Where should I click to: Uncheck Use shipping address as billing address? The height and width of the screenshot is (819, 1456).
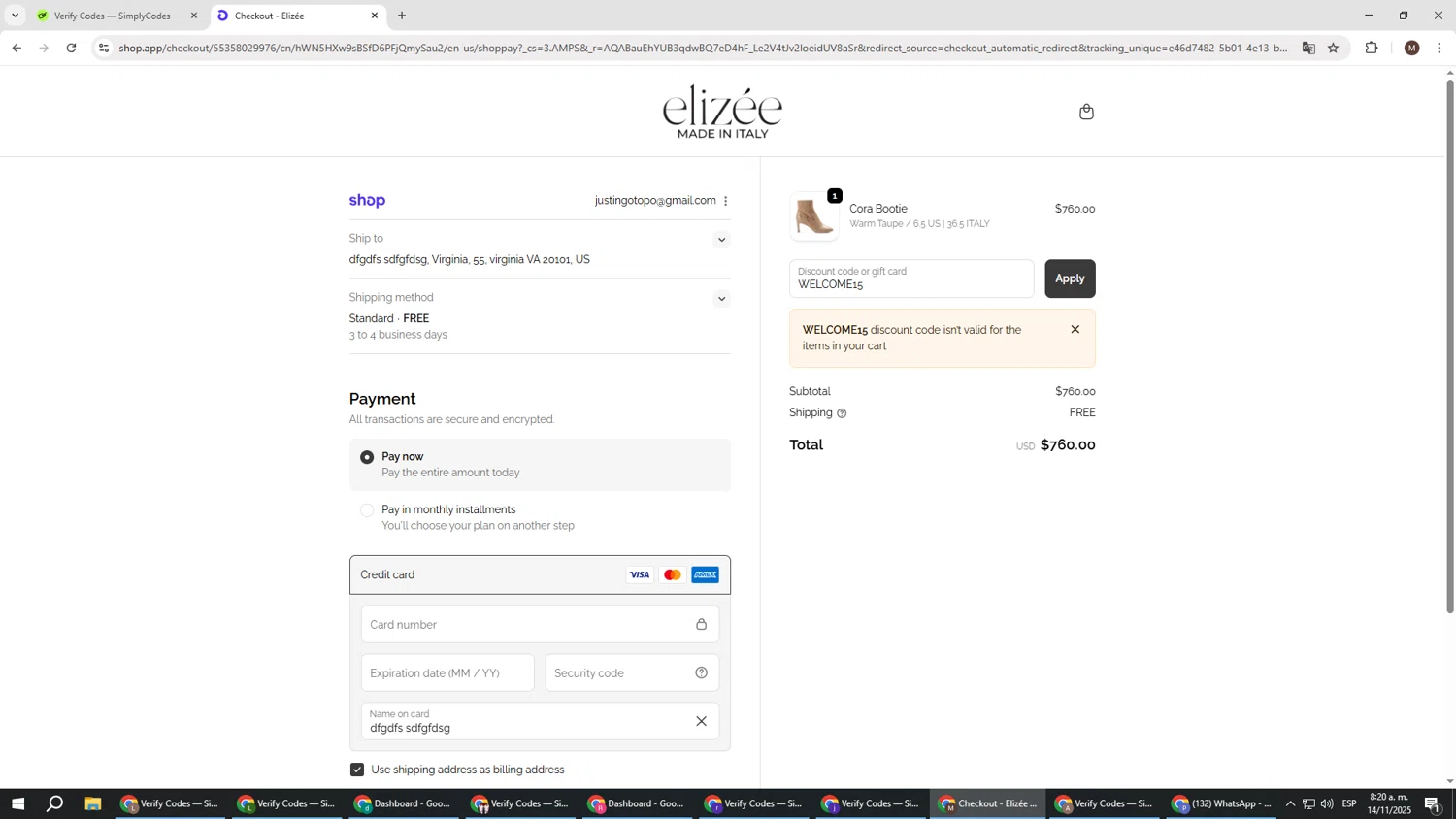pyautogui.click(x=357, y=770)
